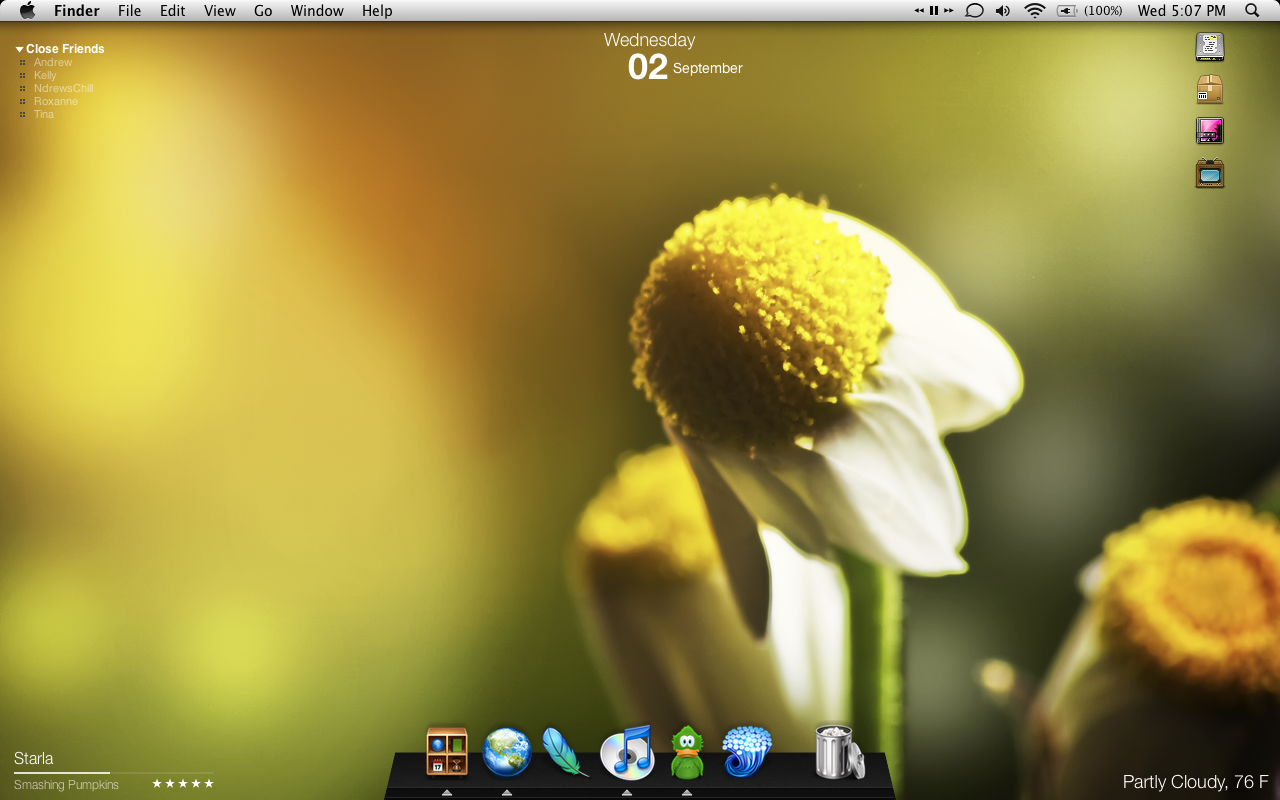Set the five-star song rating
1280x800 pixels.
[183, 784]
